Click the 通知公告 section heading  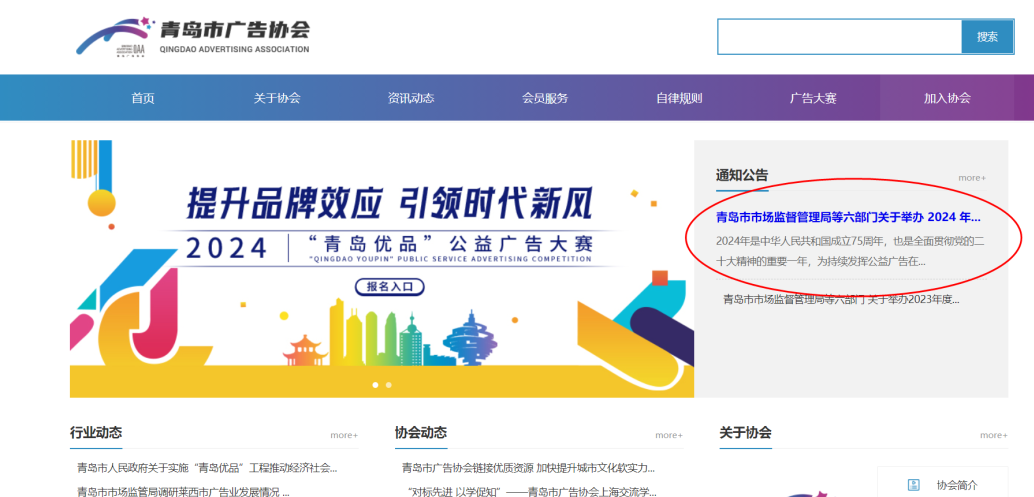(742, 175)
